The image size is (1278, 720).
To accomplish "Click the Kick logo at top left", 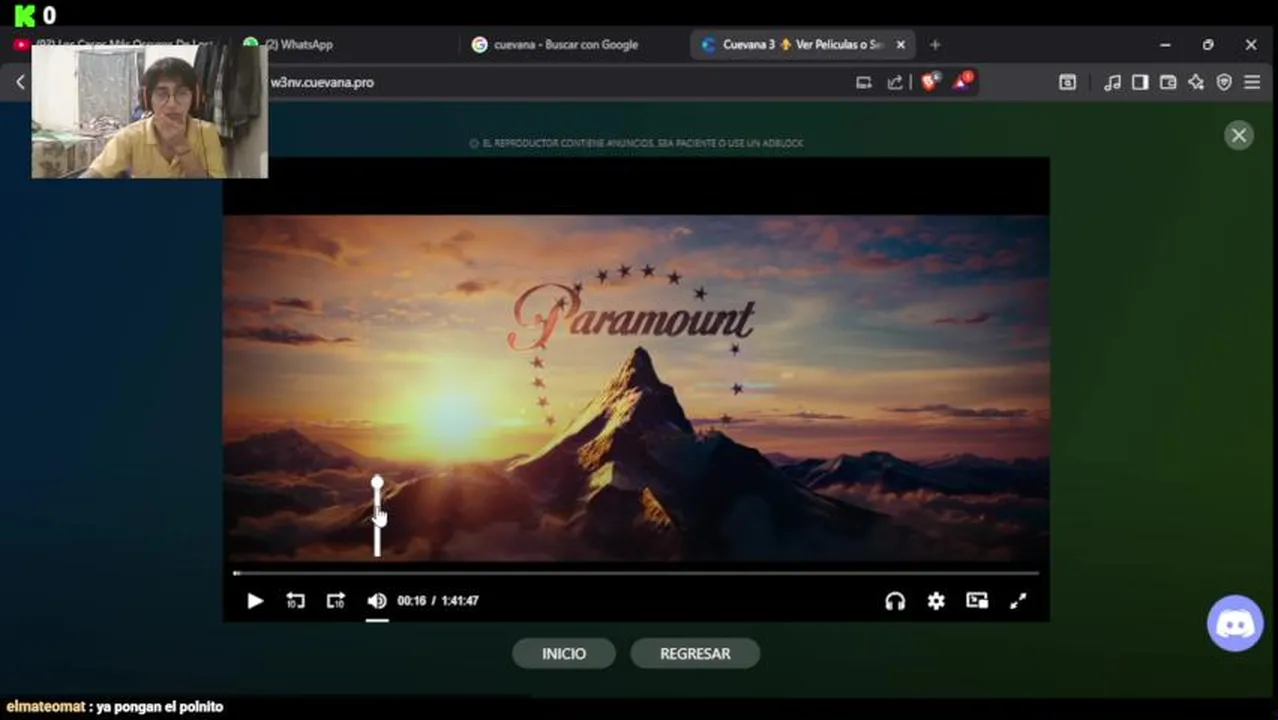I will click(x=25, y=15).
